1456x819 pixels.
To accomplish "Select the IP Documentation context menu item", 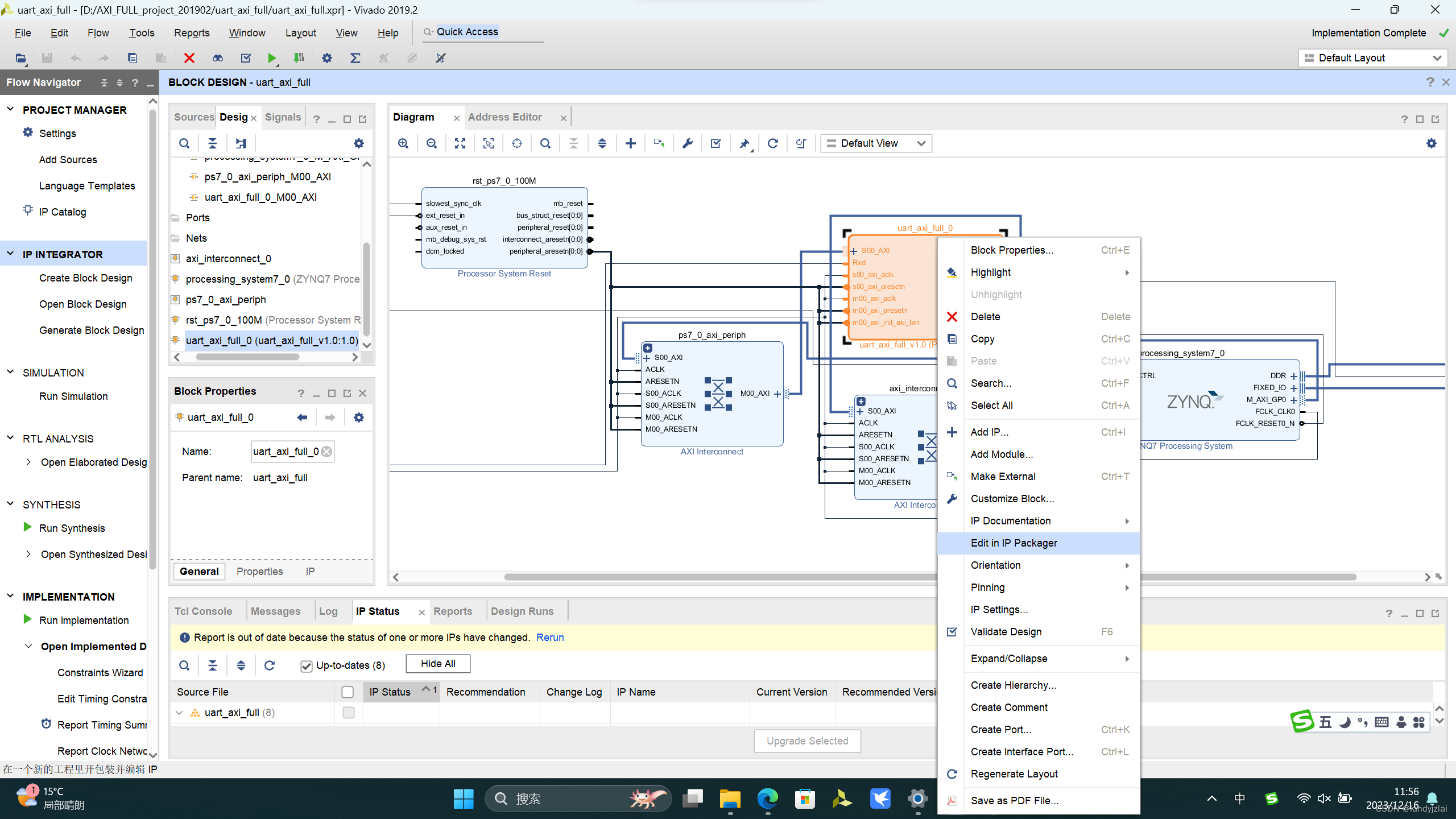I will 1011,520.
